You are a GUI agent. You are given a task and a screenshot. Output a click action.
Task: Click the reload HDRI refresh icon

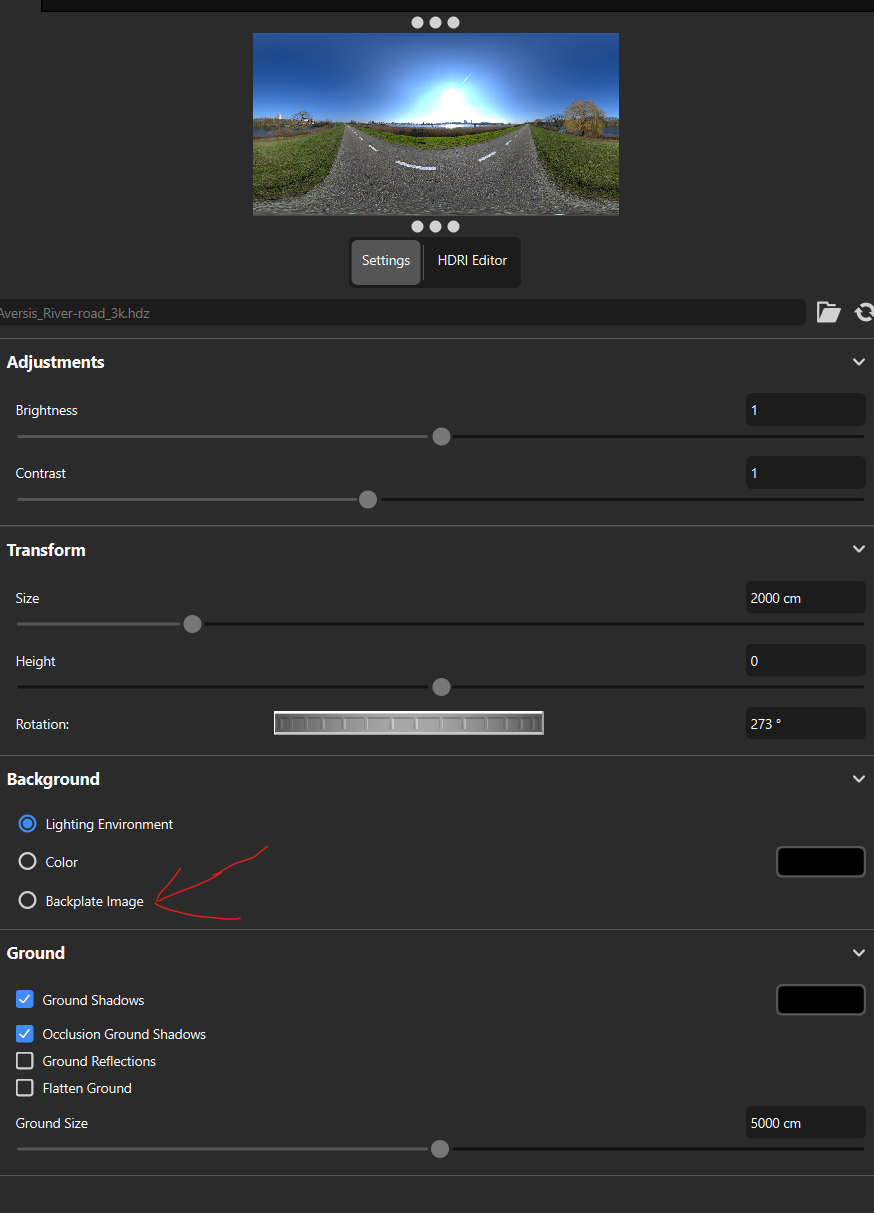tap(864, 312)
